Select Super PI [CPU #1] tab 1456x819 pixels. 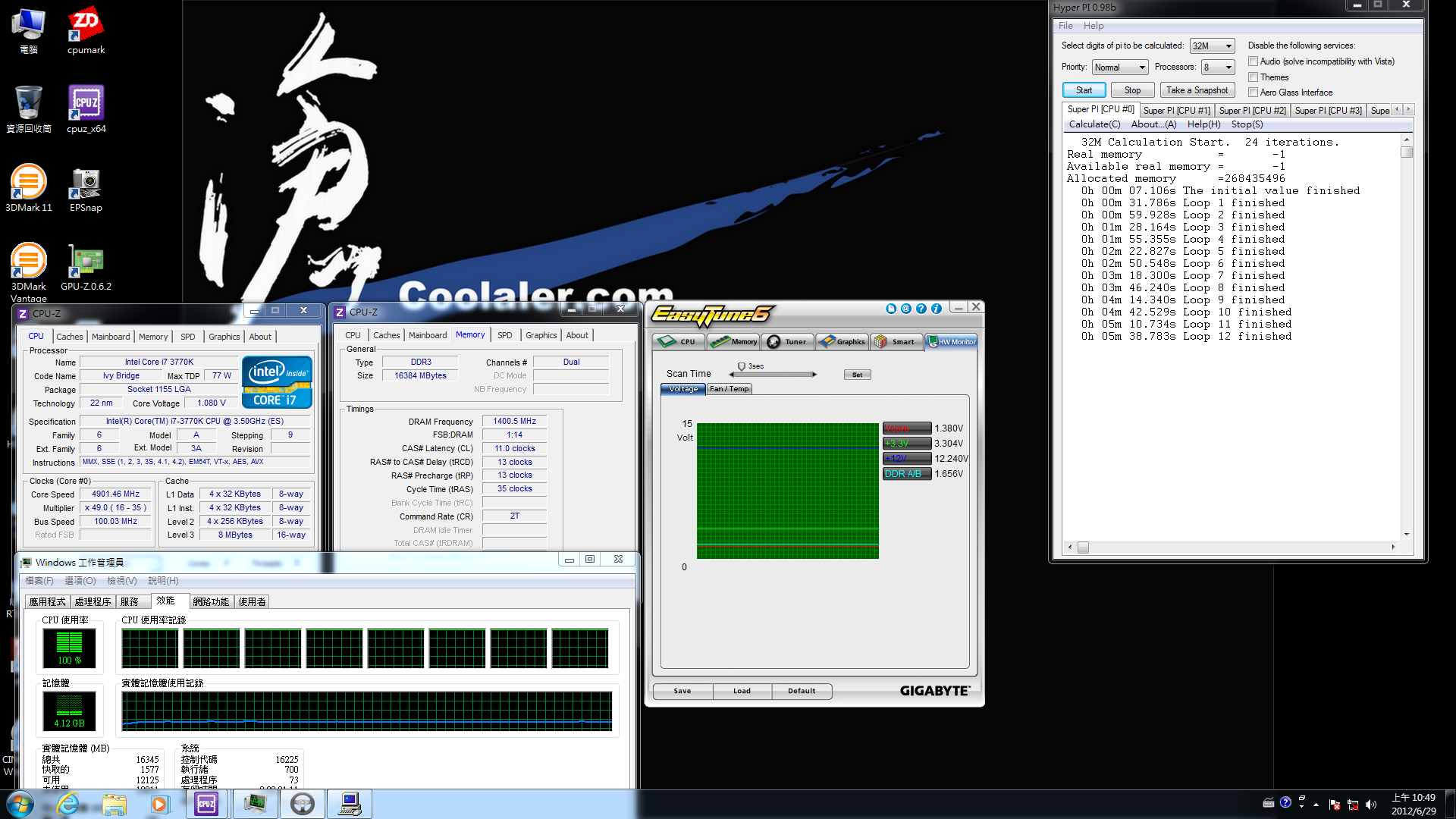coord(1176,111)
